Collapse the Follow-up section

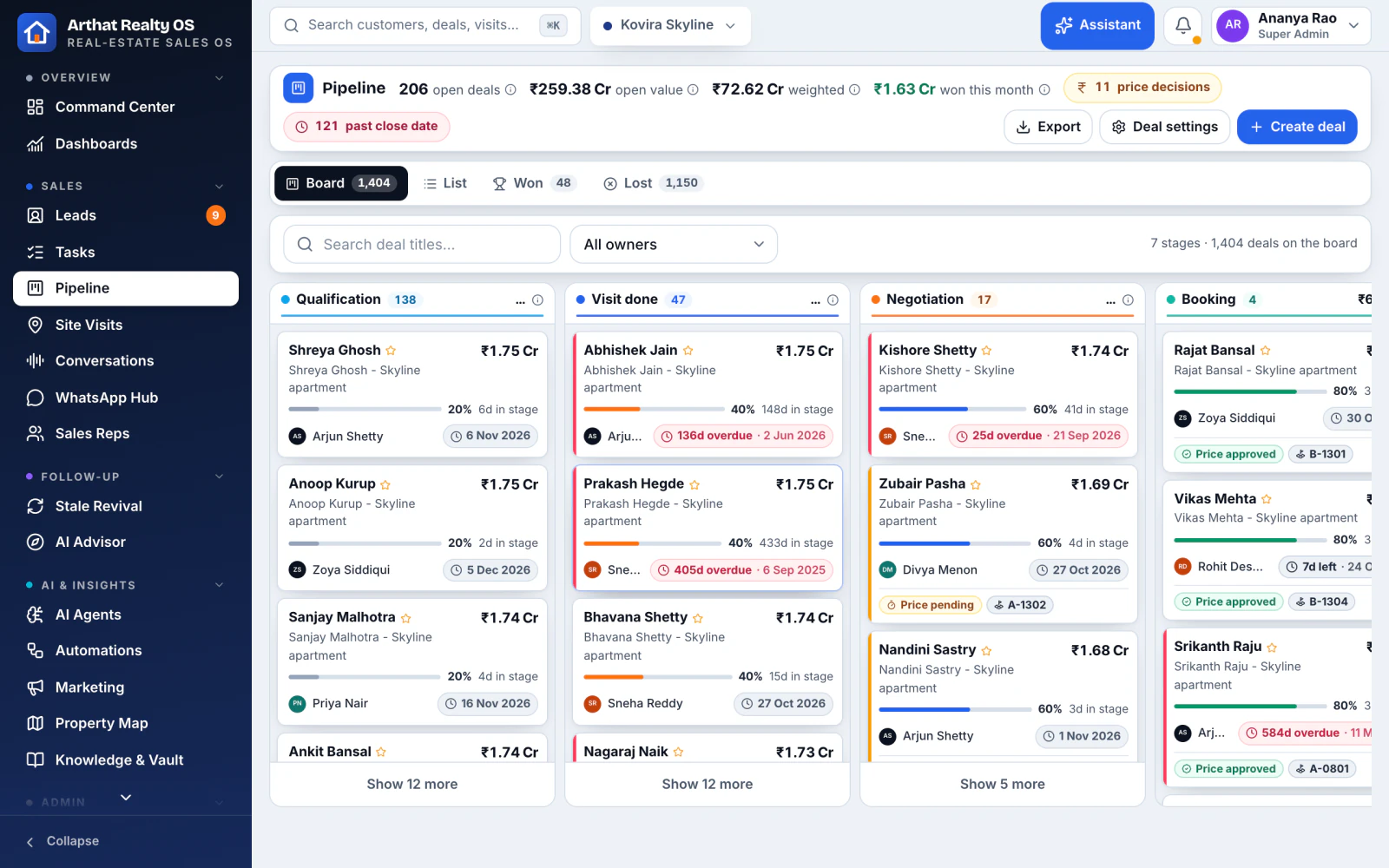[219, 477]
